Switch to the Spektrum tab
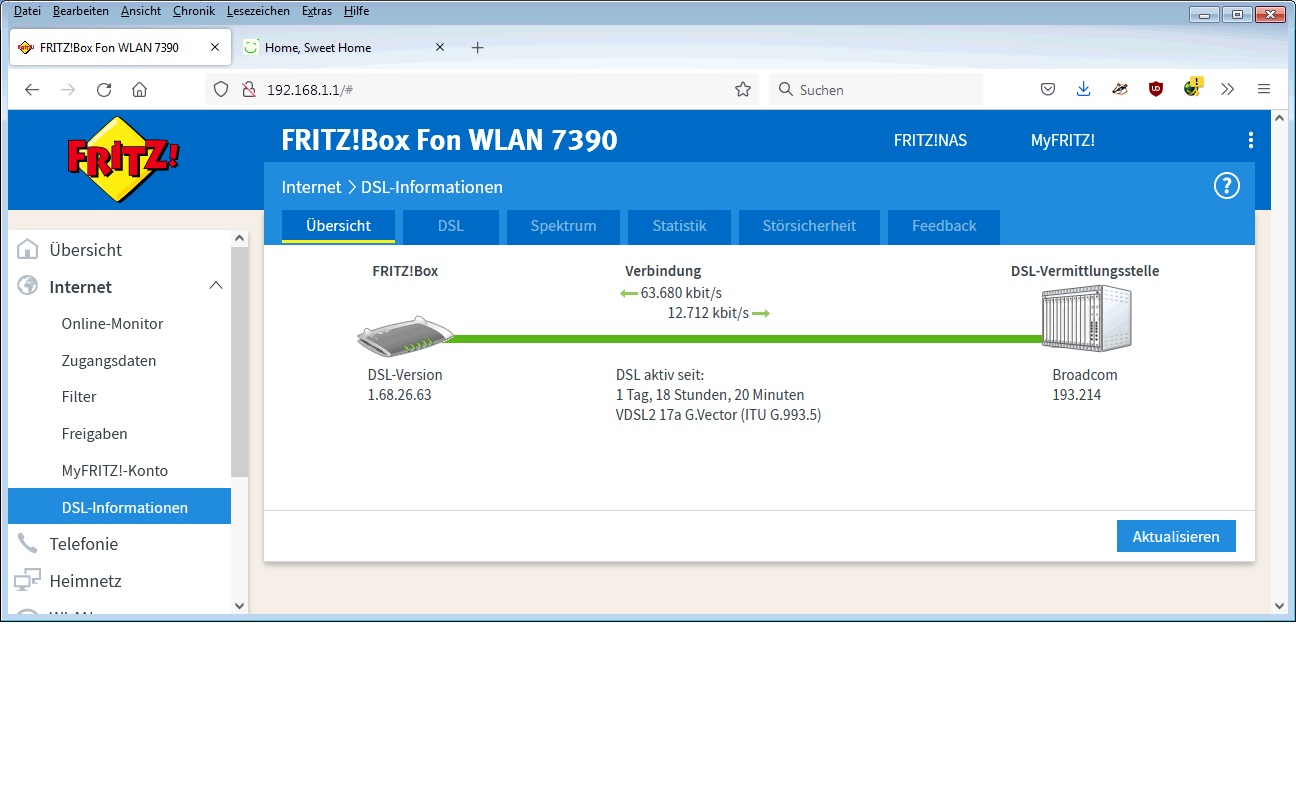 pos(563,226)
